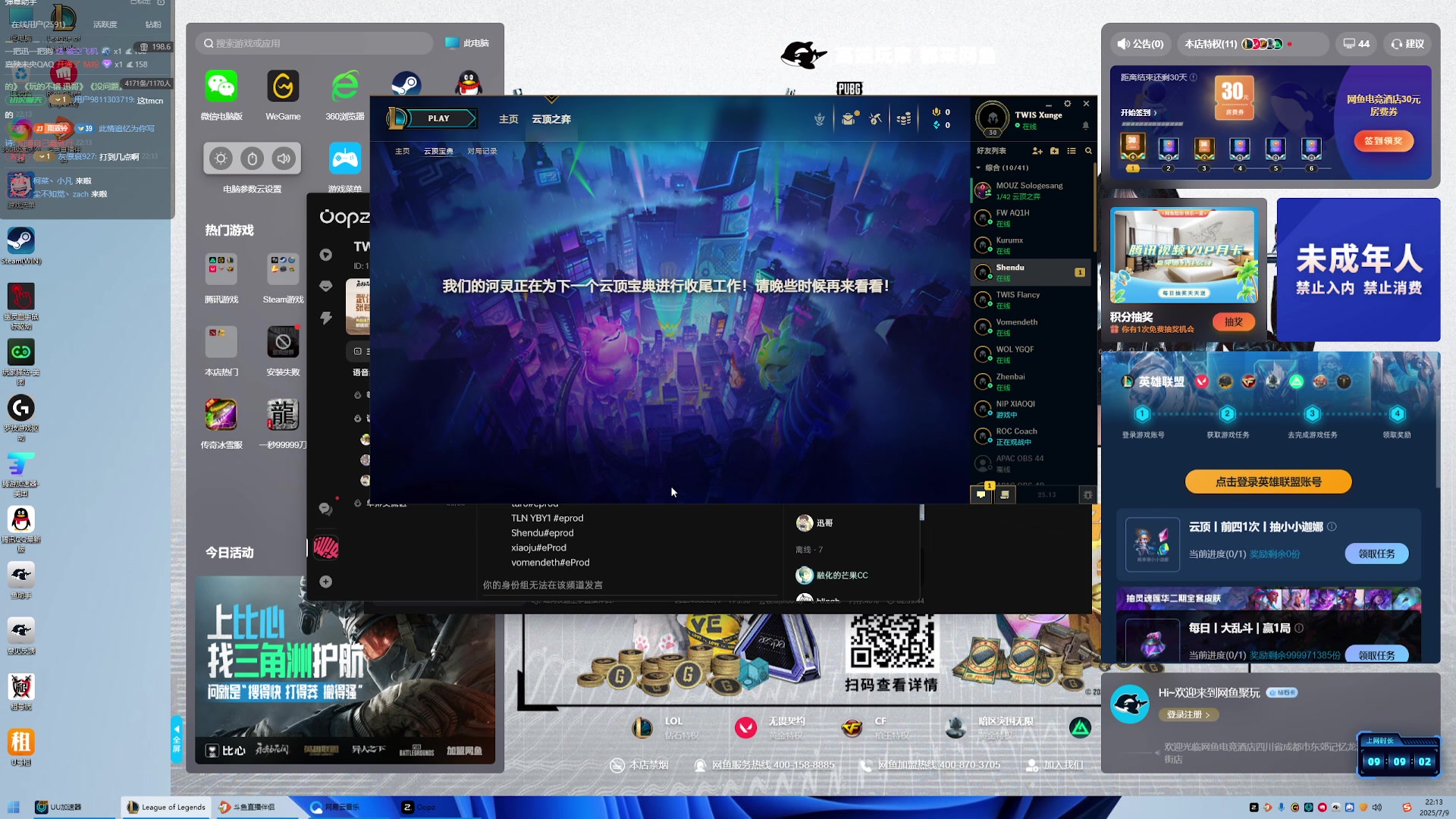Select friend NIP XIAOQI in friends list
This screenshot has height=819, width=1456.
[x=1031, y=409]
